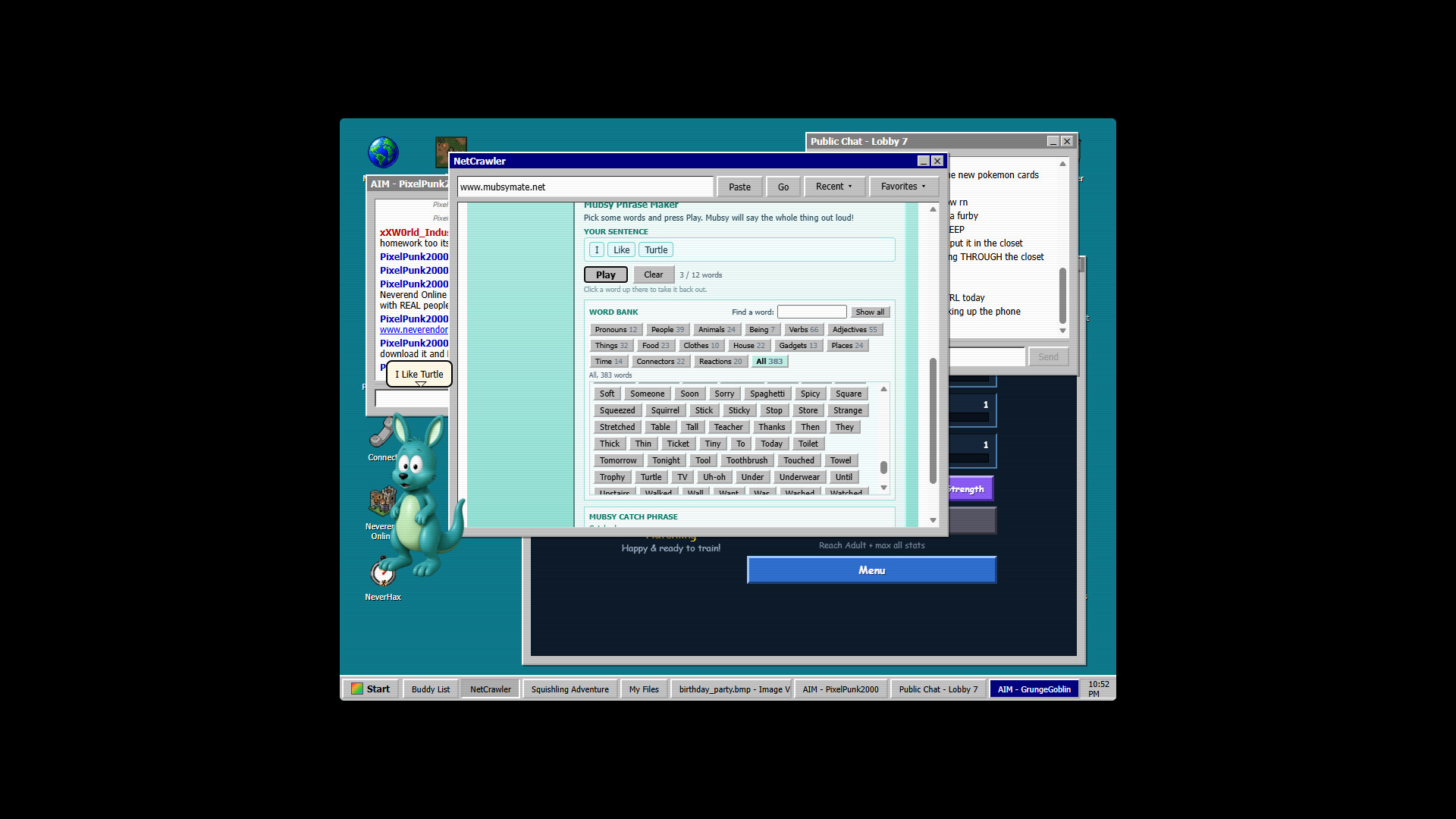Clear the current sentence
This screenshot has width=1456, height=819.
pos(653,275)
